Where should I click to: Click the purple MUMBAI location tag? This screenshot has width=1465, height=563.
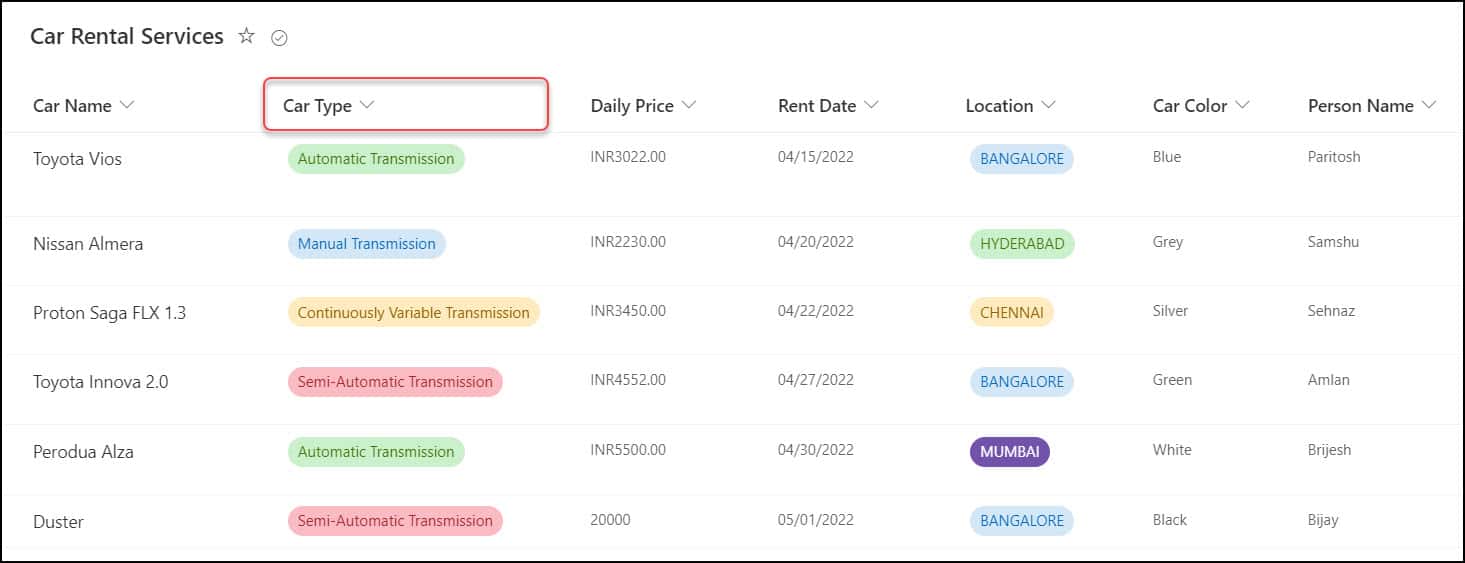click(x=1009, y=452)
